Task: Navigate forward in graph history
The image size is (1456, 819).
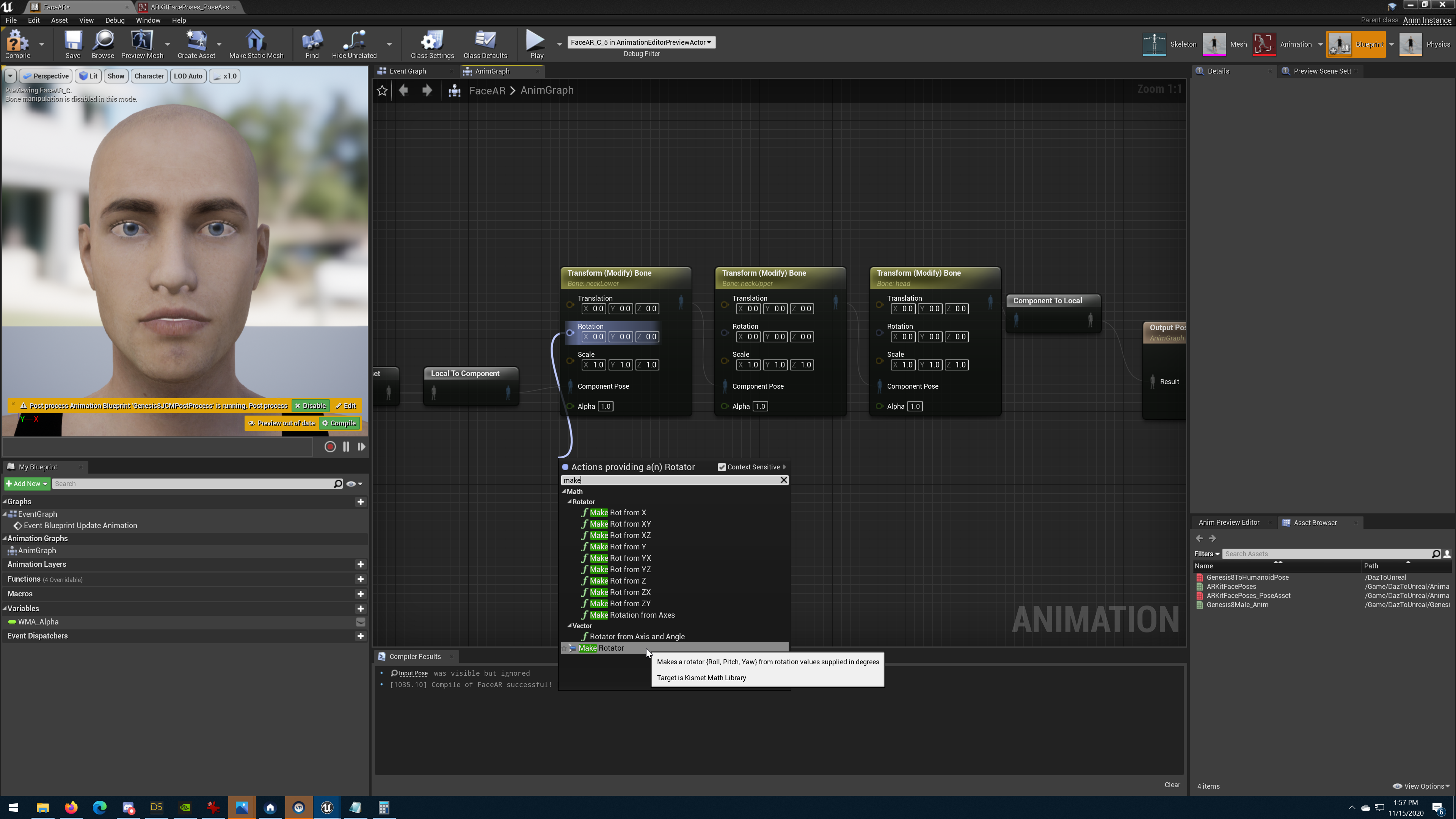Action: [427, 91]
